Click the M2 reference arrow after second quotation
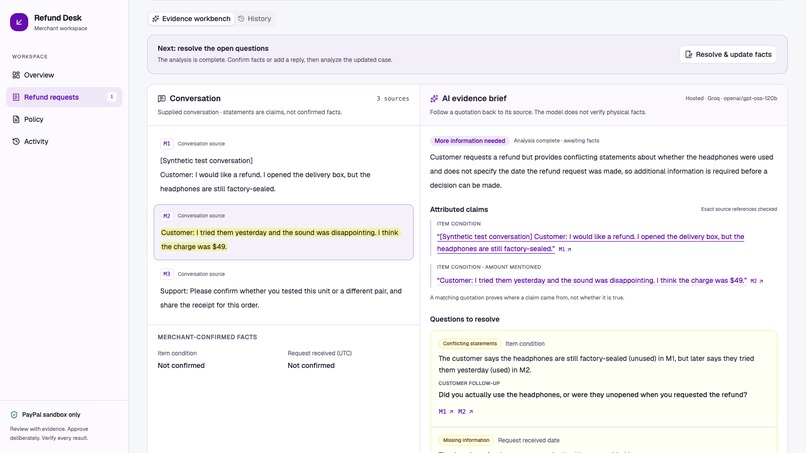 point(757,281)
